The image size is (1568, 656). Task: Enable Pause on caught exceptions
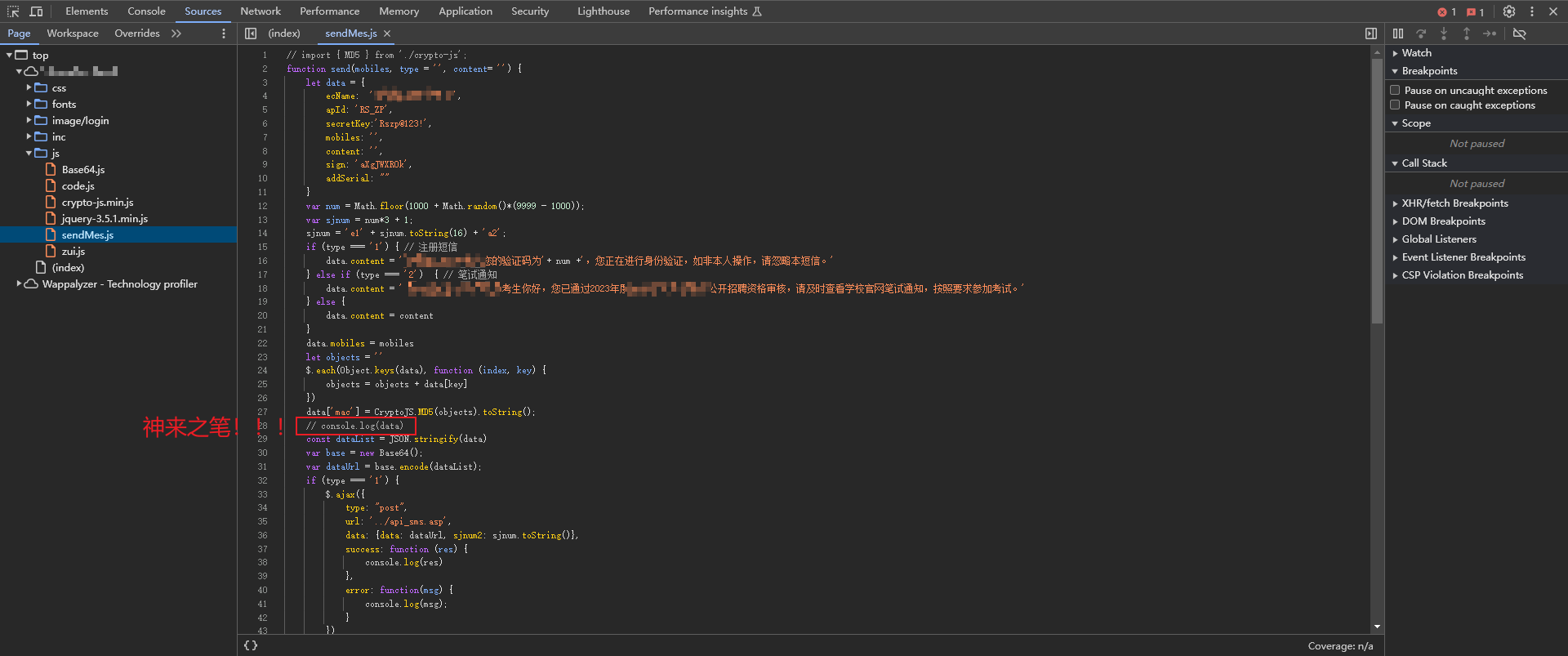[x=1395, y=105]
